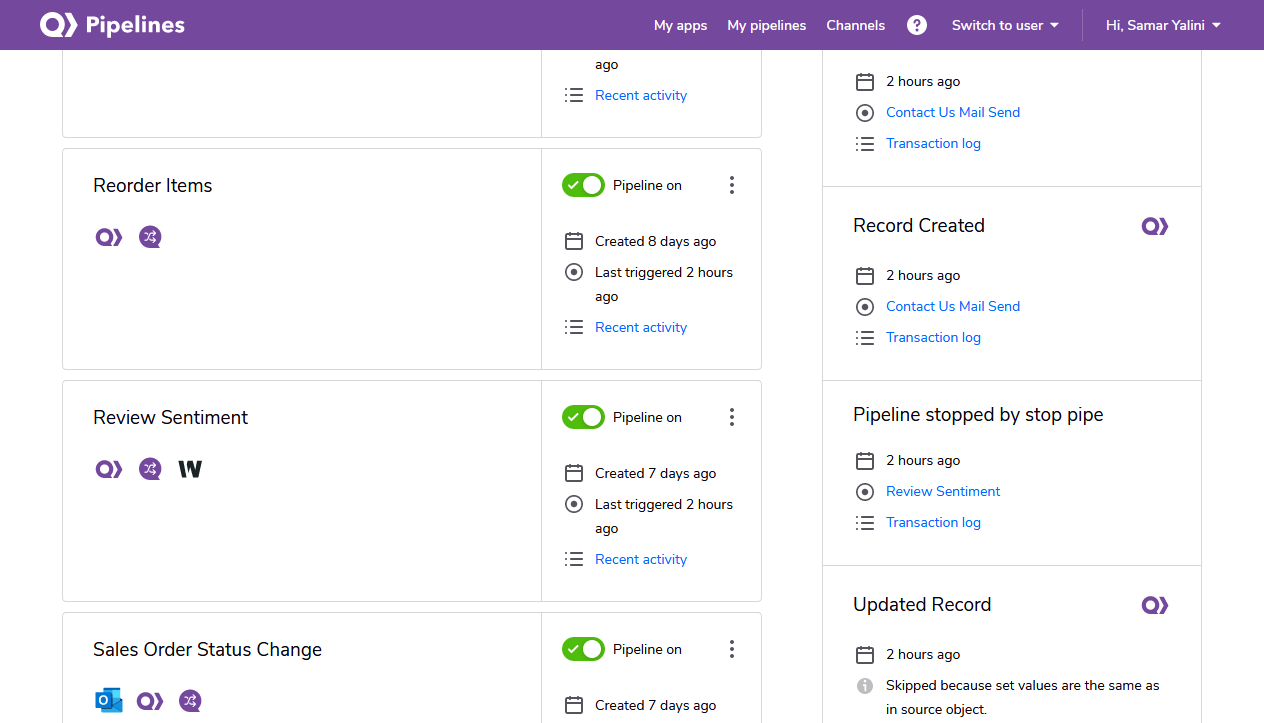Image resolution: width=1264 pixels, height=723 pixels.
Task: Click the Sales Order Status Change title
Action: pos(208,649)
